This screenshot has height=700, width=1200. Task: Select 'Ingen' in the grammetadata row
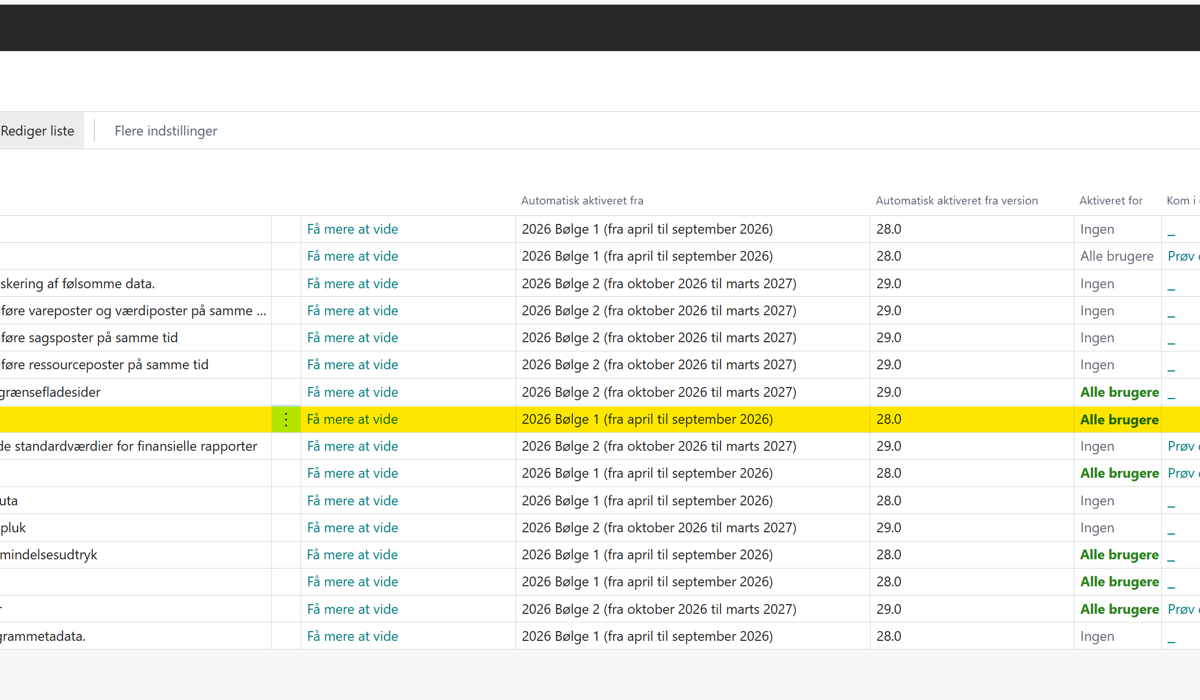[1097, 636]
